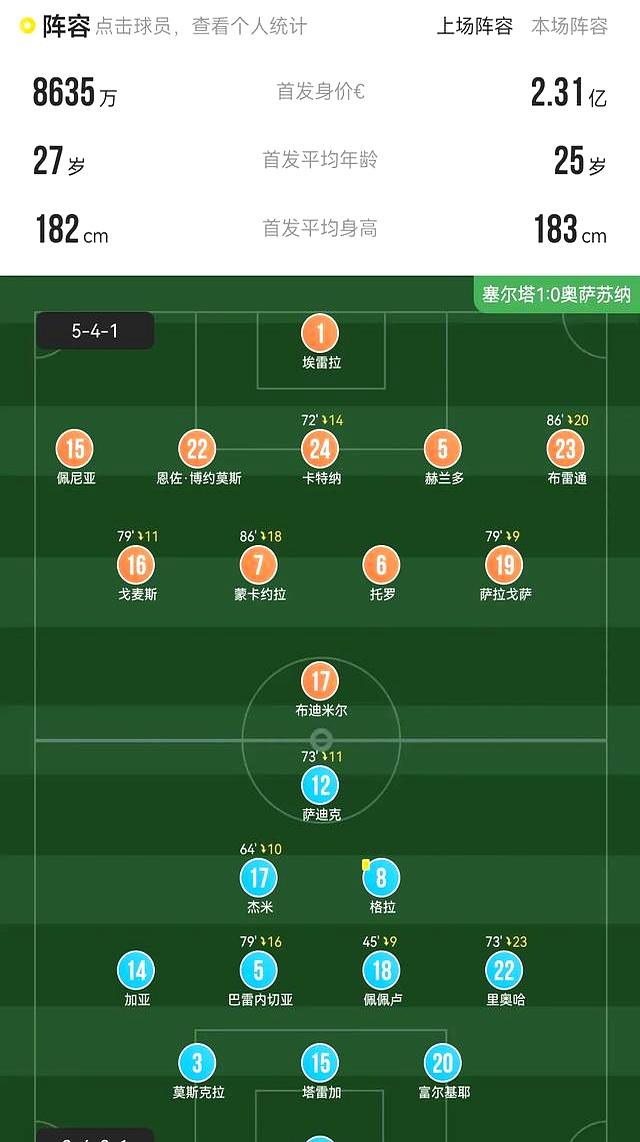Open stats for defender 佩尼亚 number 15
Screen dimensions: 640x1142
pyautogui.click(x=74, y=450)
